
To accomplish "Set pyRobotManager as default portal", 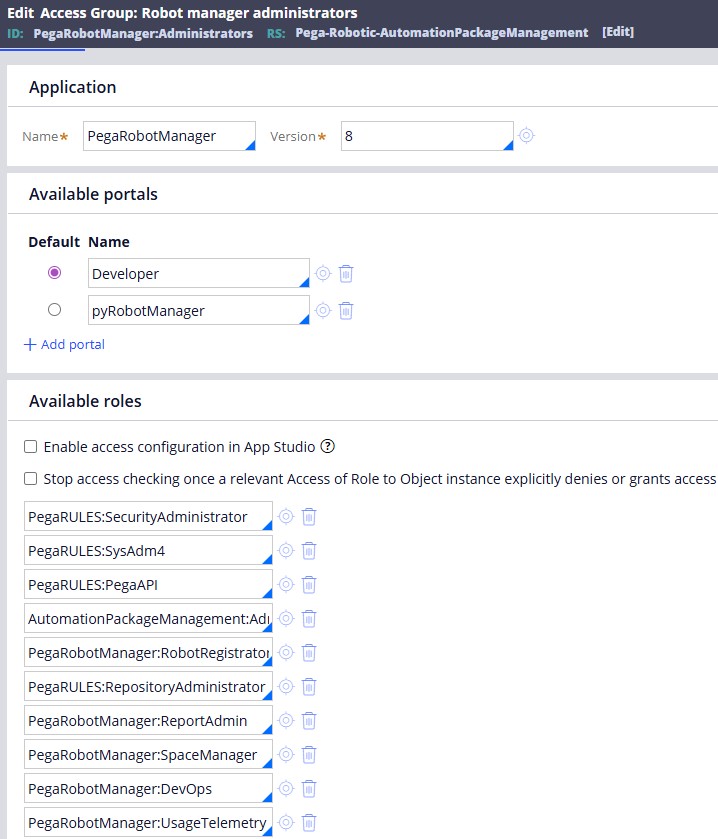I will pos(54,310).
